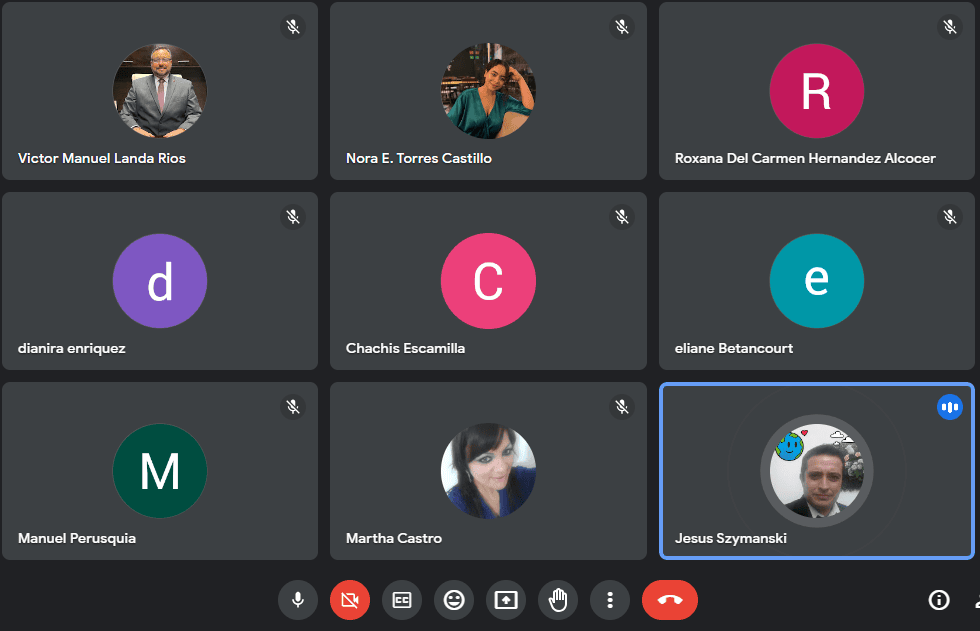Open more options three-dot menu
The height and width of the screenshot is (631, 980).
610,600
